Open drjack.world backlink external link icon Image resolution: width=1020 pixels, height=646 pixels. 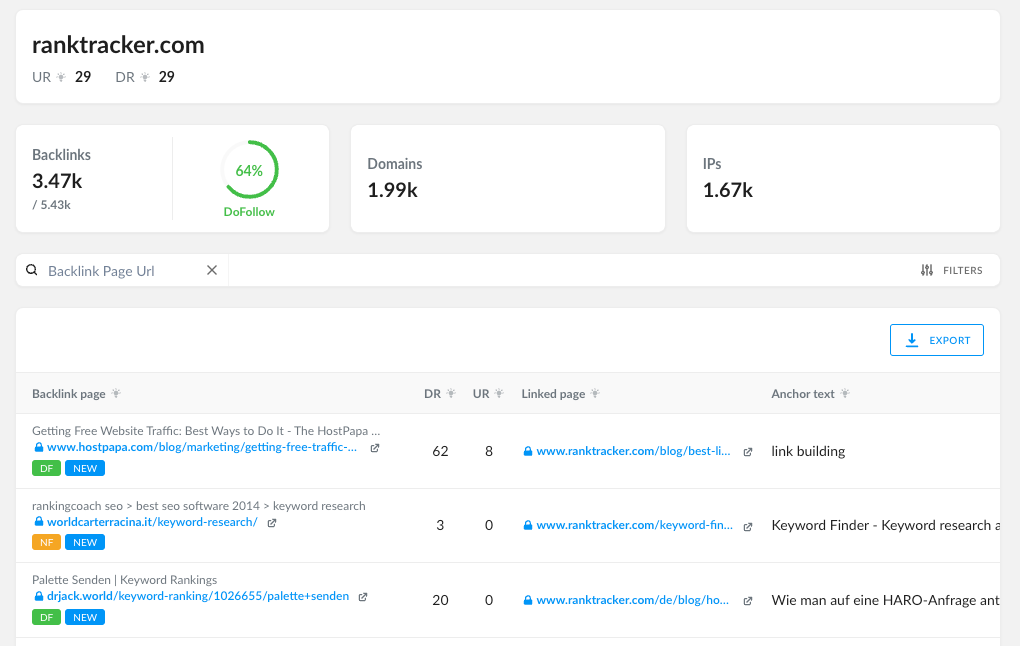pos(363,597)
